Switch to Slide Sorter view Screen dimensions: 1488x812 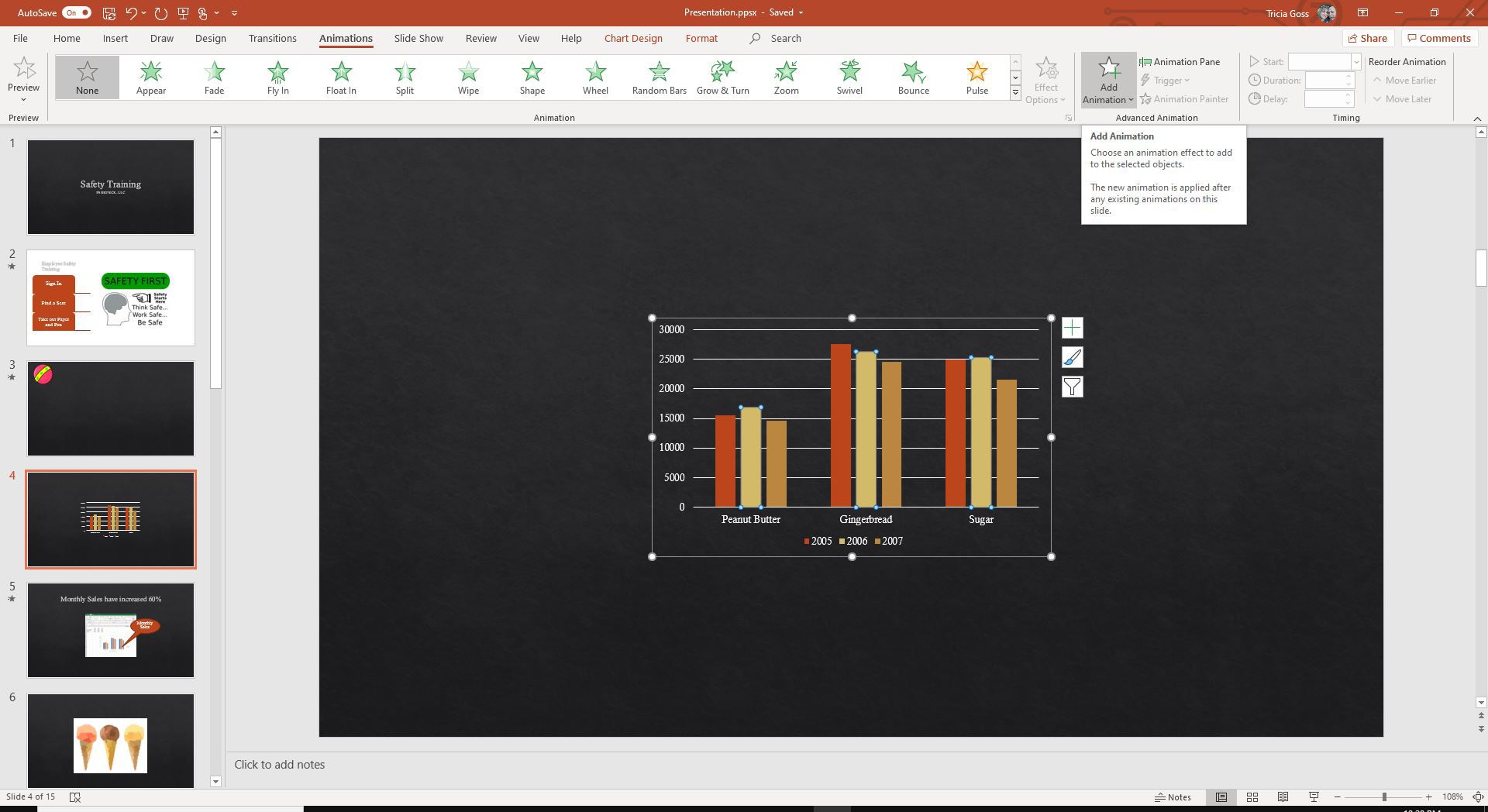[x=1252, y=797]
